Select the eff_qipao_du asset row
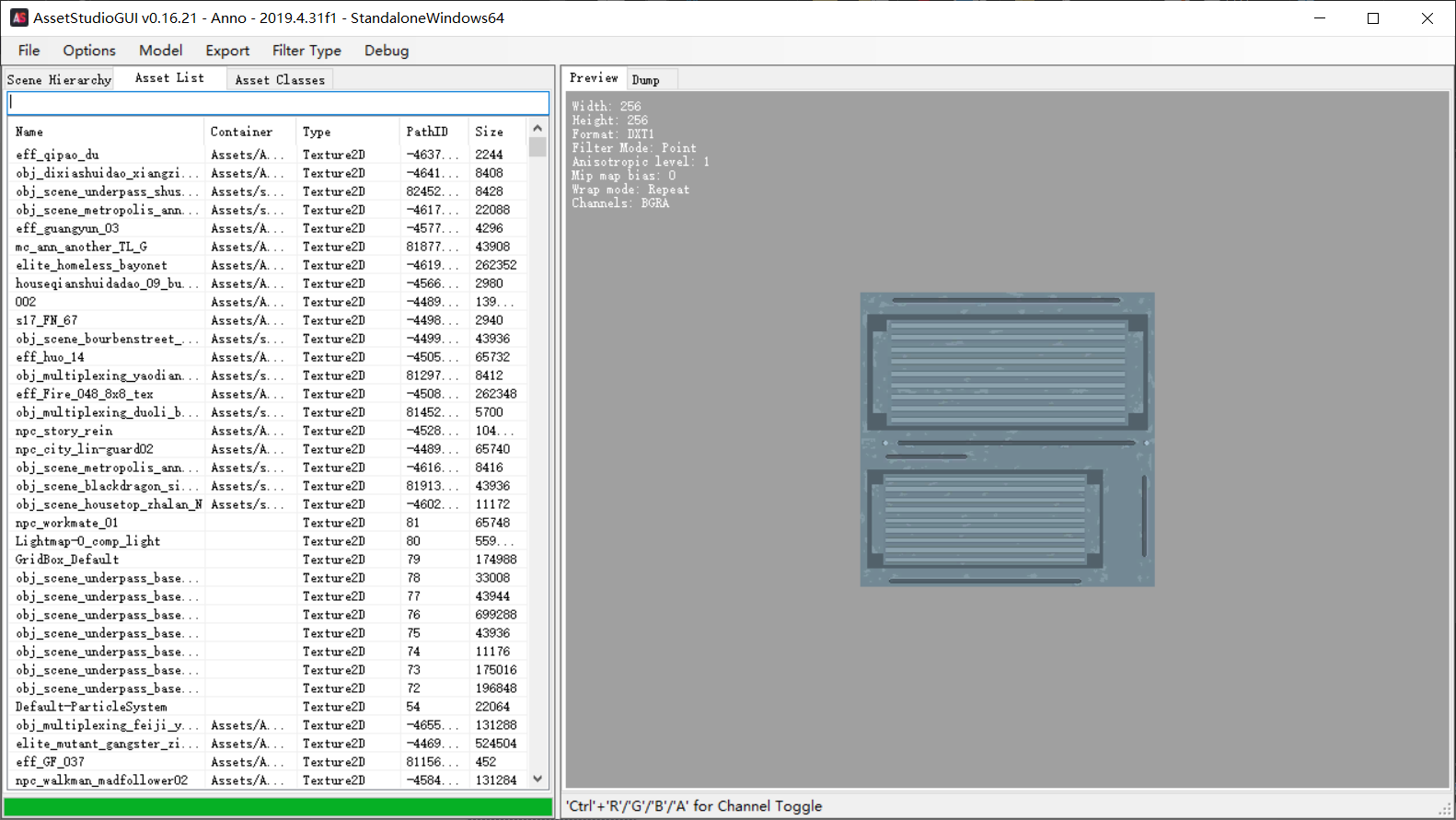The image size is (1456, 820). [267, 155]
